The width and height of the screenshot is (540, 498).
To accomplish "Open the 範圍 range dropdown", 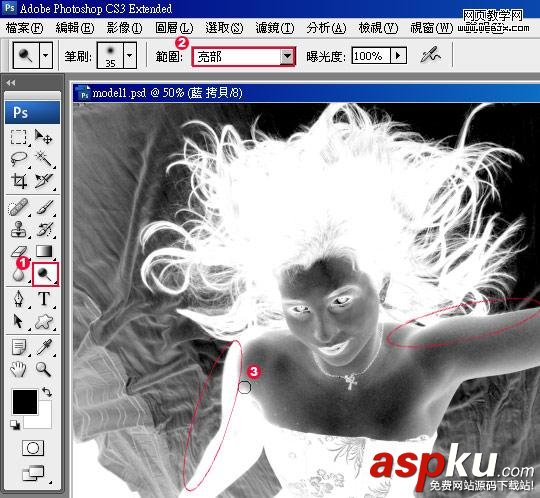I will pyautogui.click(x=287, y=56).
